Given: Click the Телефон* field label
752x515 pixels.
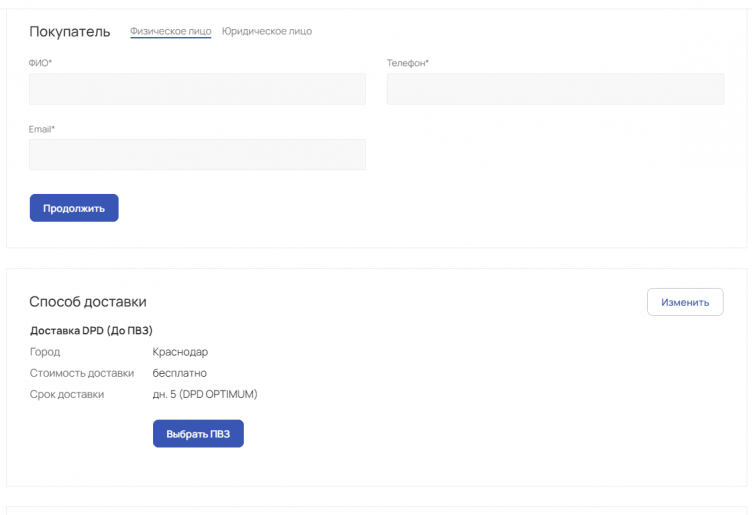Looking at the screenshot, I should 408,63.
